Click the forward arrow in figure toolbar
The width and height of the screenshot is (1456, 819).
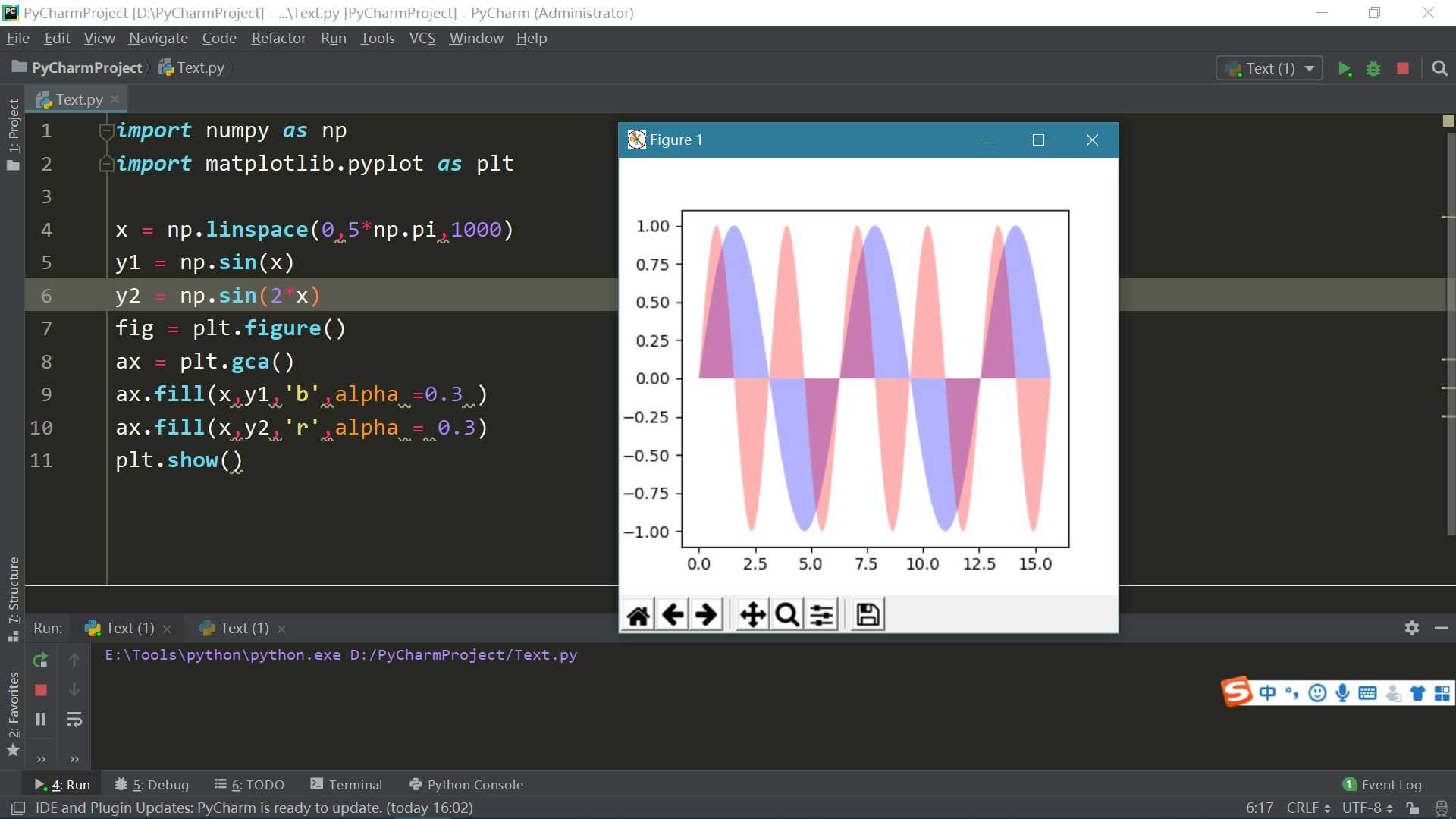pos(706,615)
